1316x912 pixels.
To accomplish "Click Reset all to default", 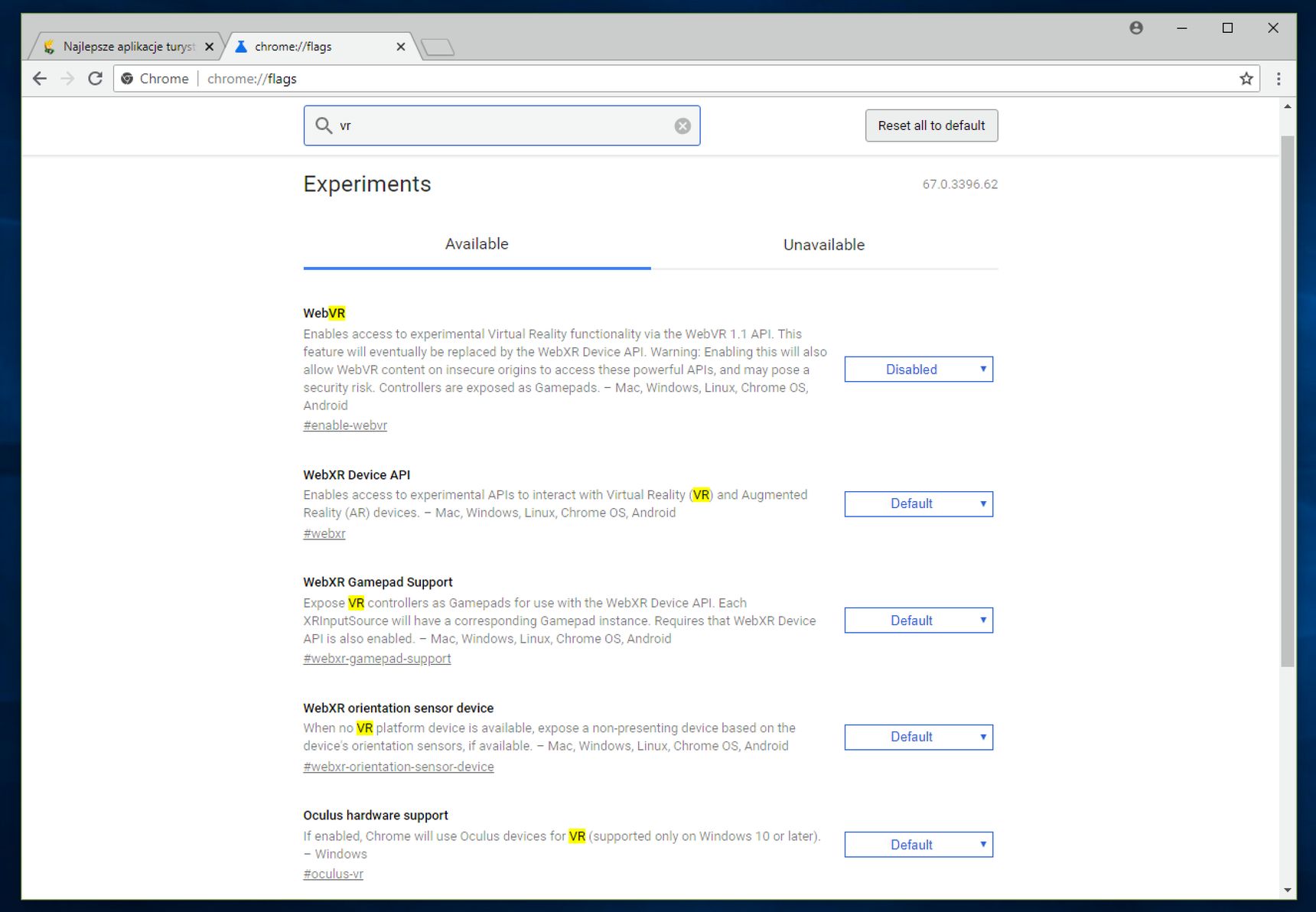I will pos(931,125).
